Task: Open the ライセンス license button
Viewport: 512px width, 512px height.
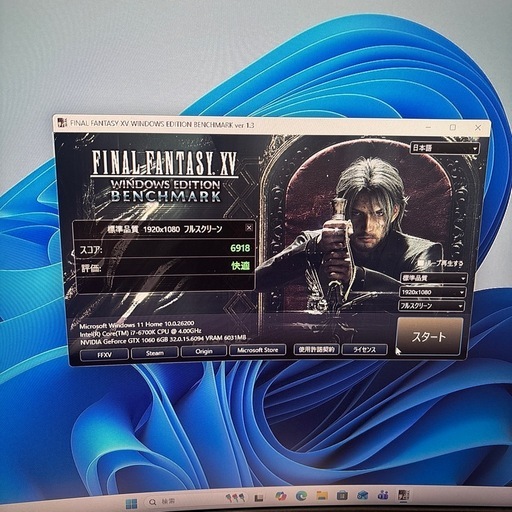Action: coord(365,349)
